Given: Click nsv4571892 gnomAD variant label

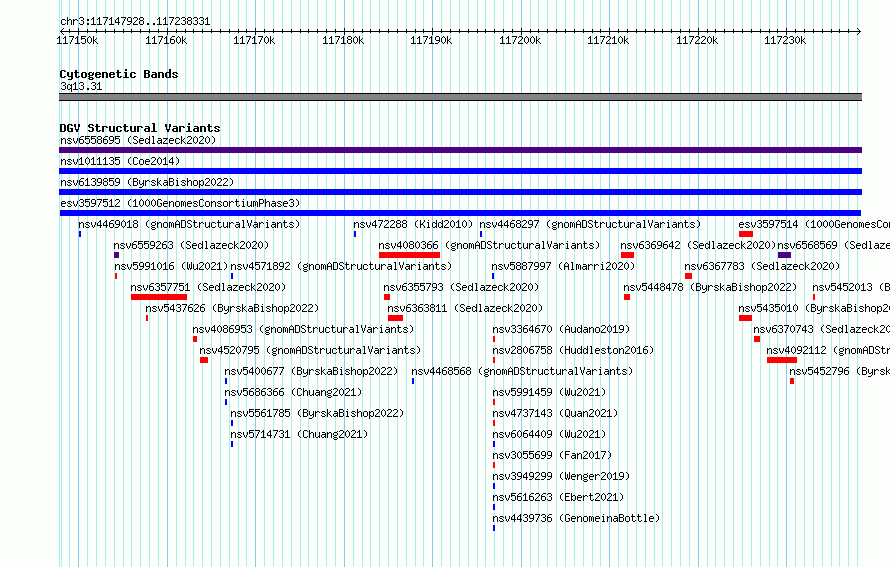Looking at the screenshot, I should click(341, 266).
